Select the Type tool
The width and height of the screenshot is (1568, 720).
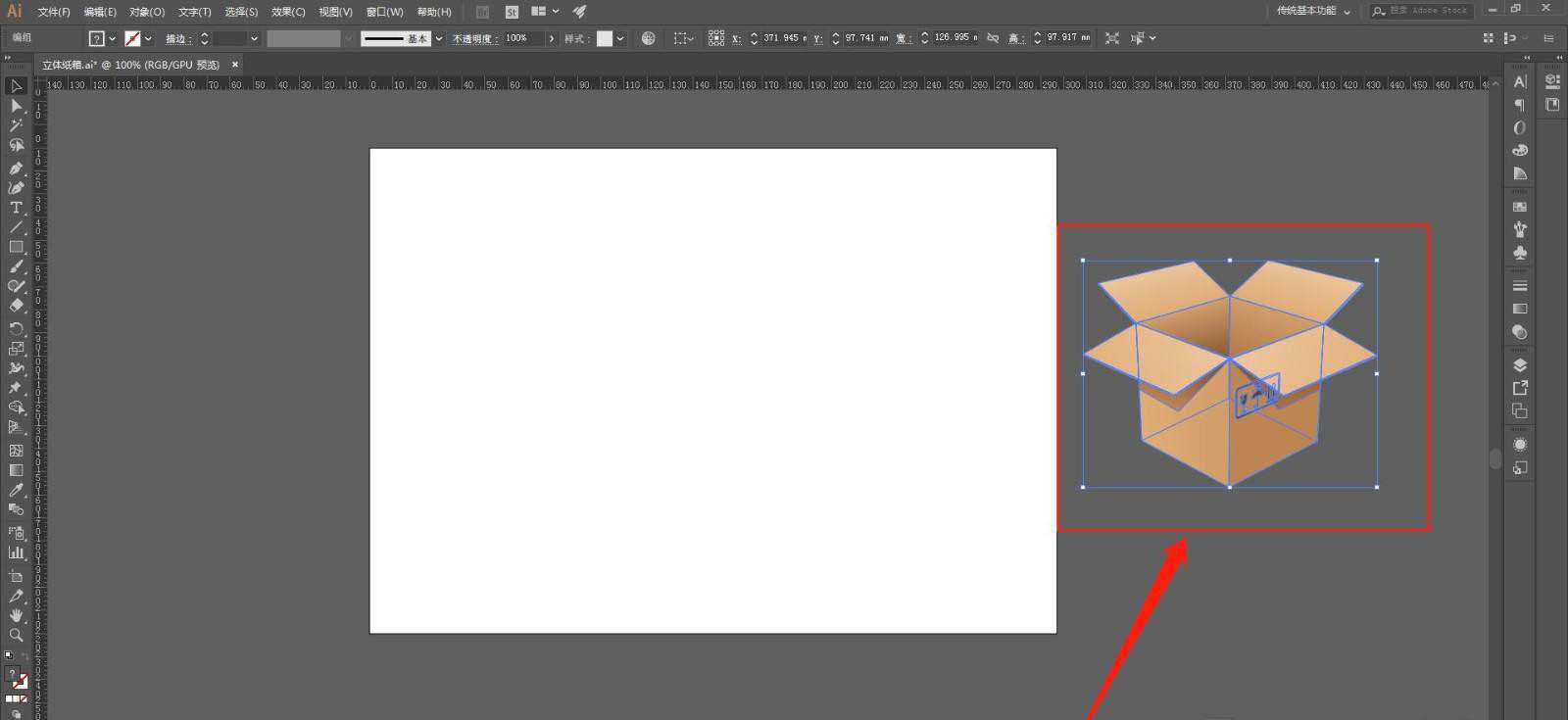pos(16,208)
